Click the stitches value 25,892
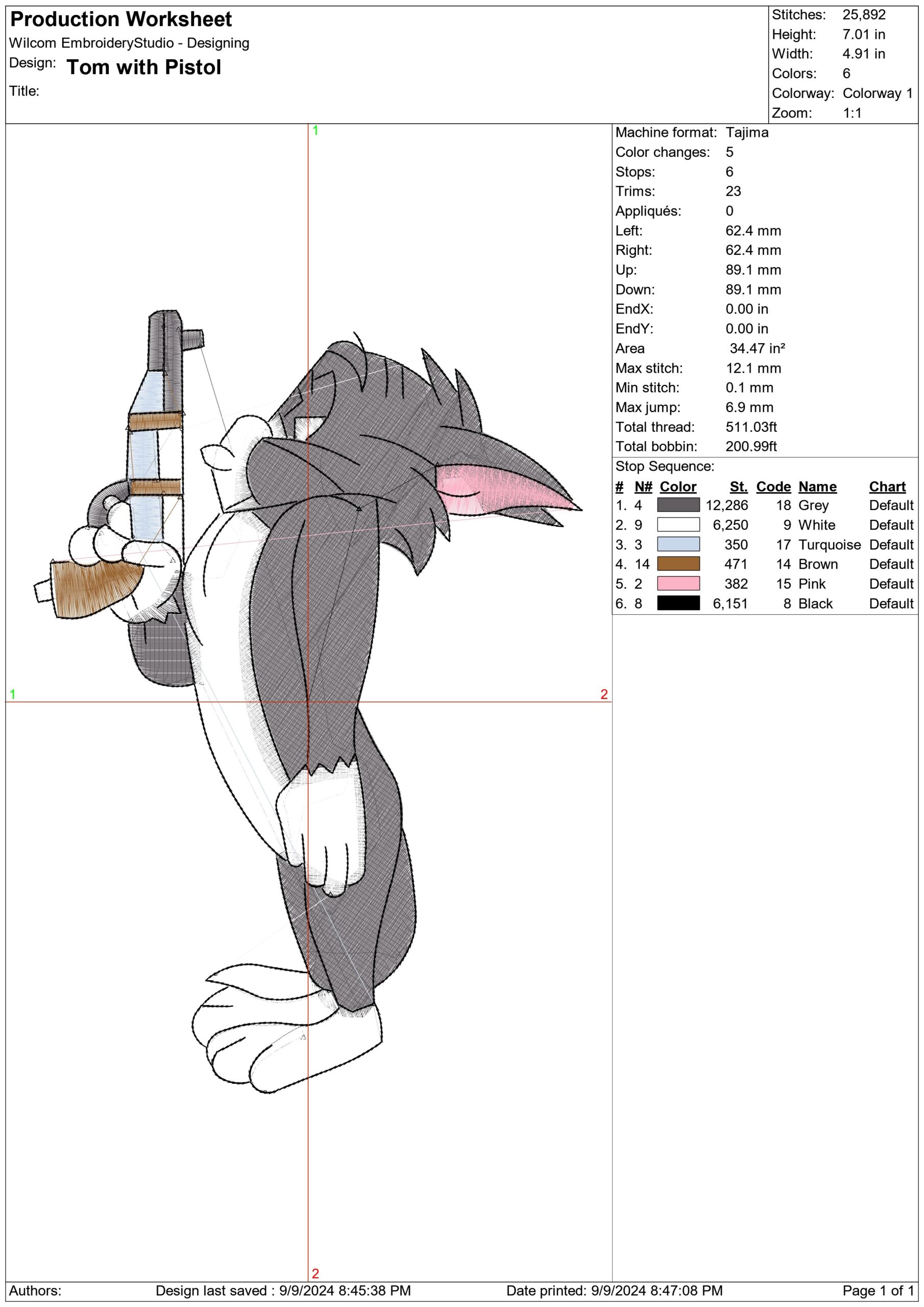924x1307 pixels. click(864, 15)
